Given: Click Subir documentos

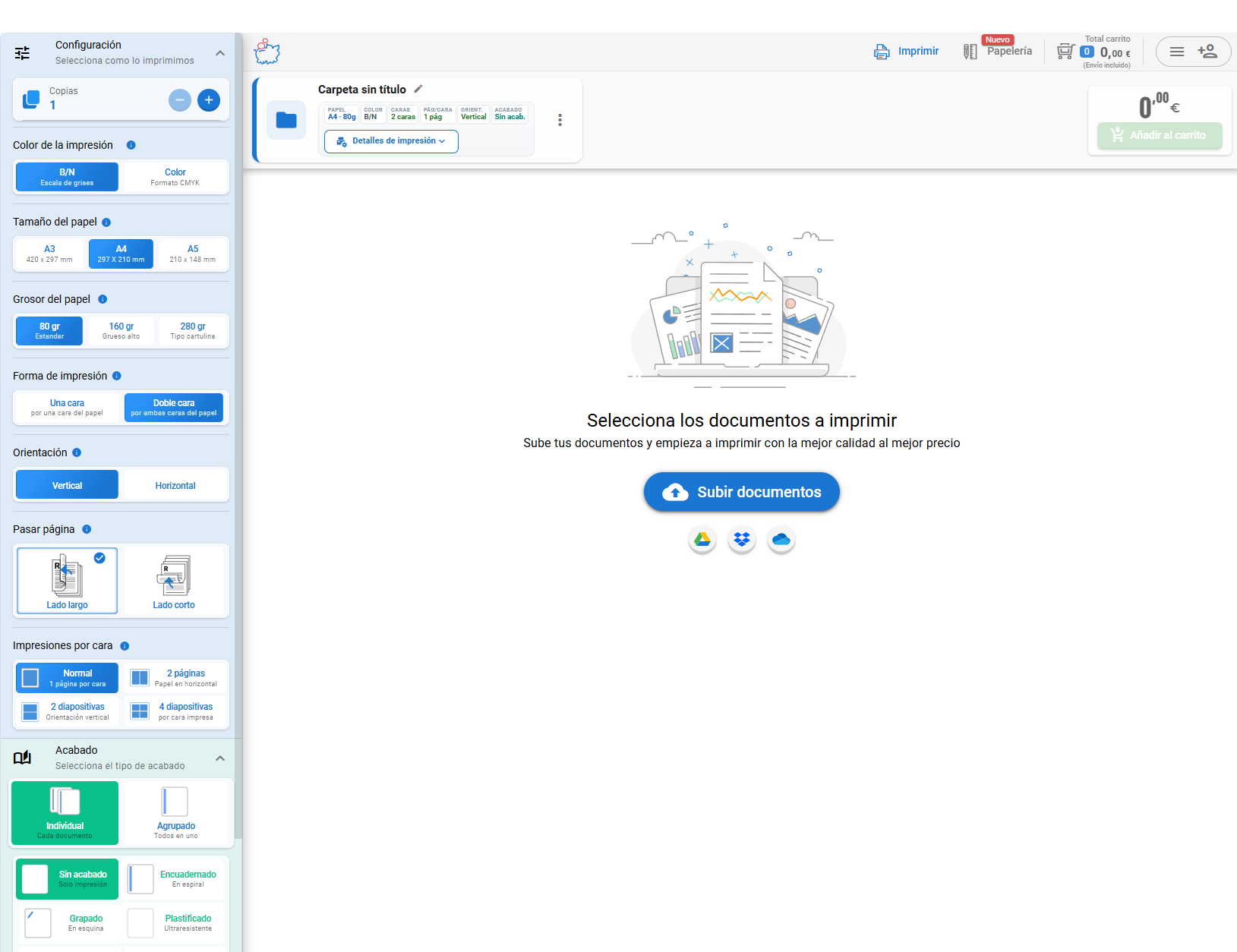Looking at the screenshot, I should pyautogui.click(x=741, y=492).
